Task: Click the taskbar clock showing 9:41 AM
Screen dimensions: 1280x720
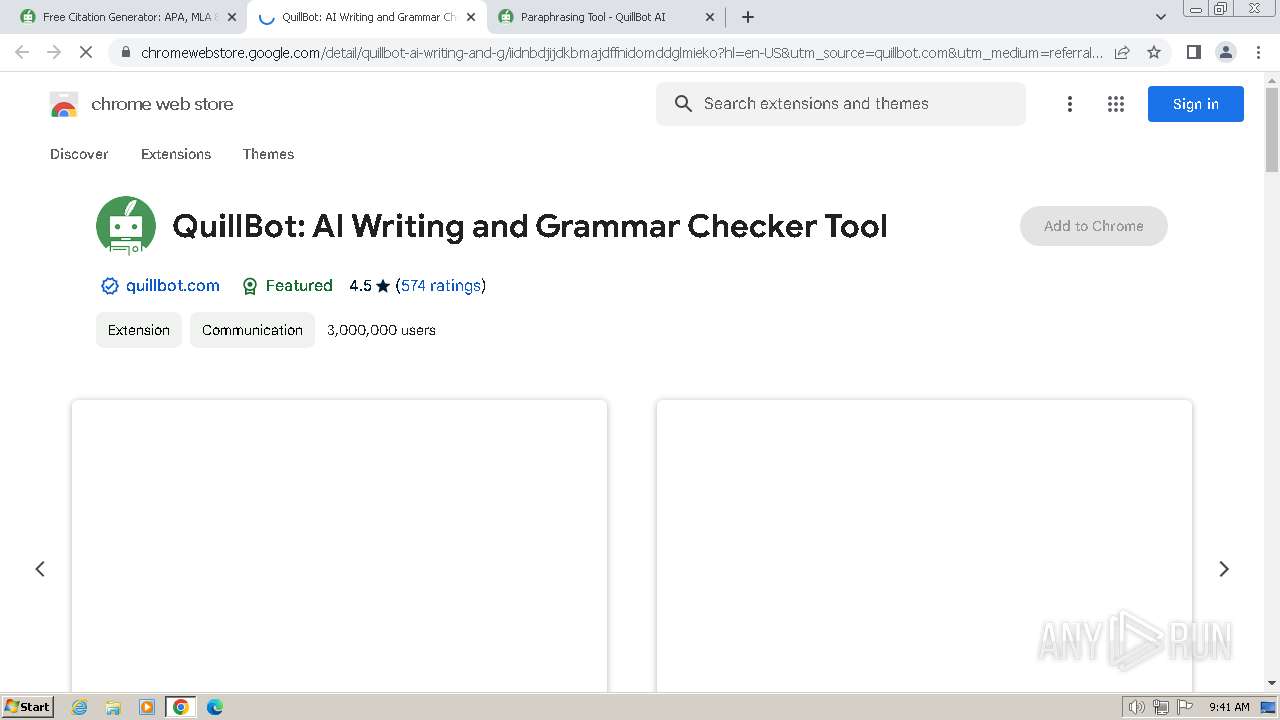Action: tap(1229, 707)
